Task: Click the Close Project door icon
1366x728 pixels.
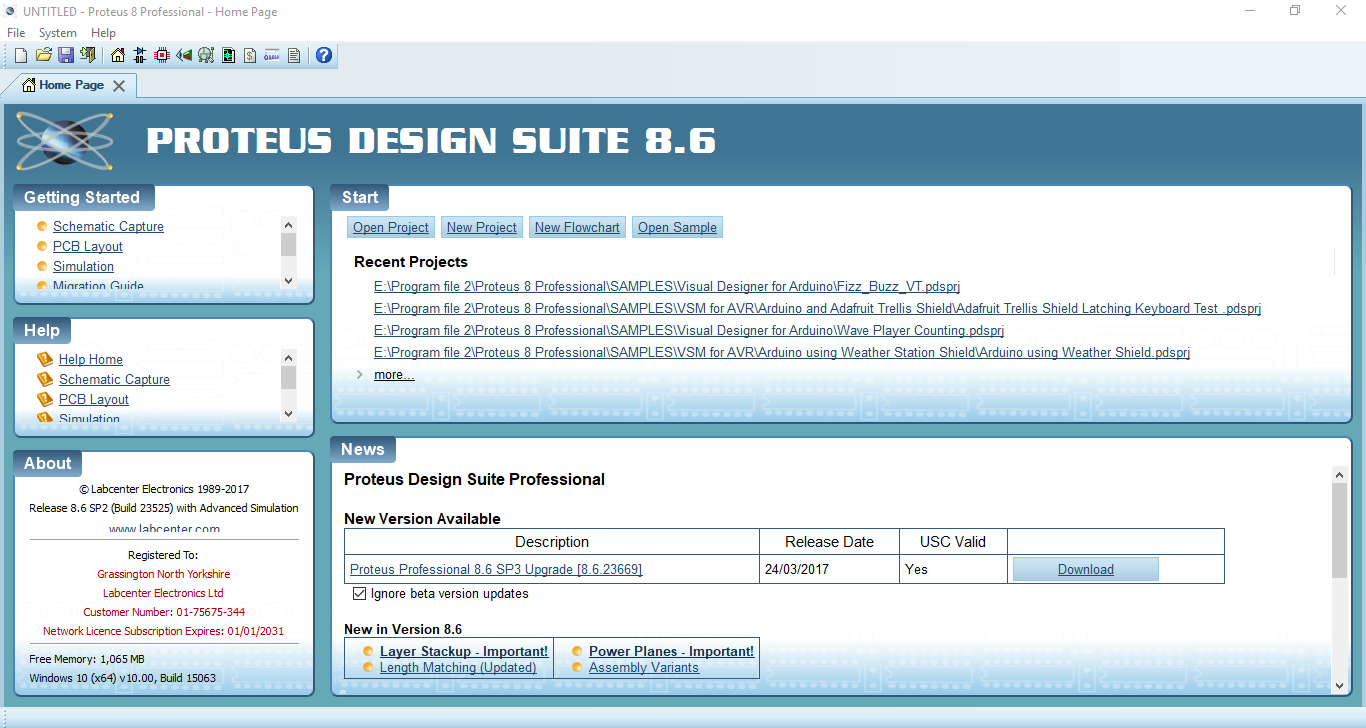Action: tap(88, 55)
